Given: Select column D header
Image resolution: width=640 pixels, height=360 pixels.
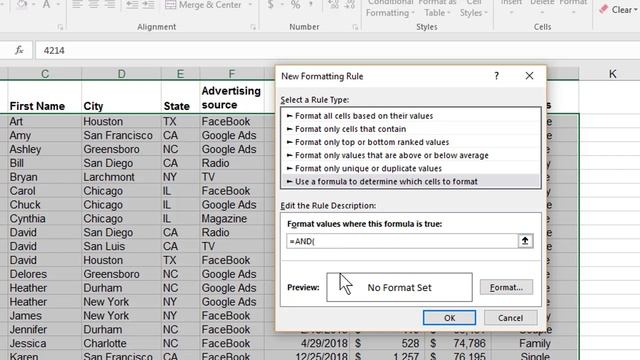Looking at the screenshot, I should pos(122,74).
